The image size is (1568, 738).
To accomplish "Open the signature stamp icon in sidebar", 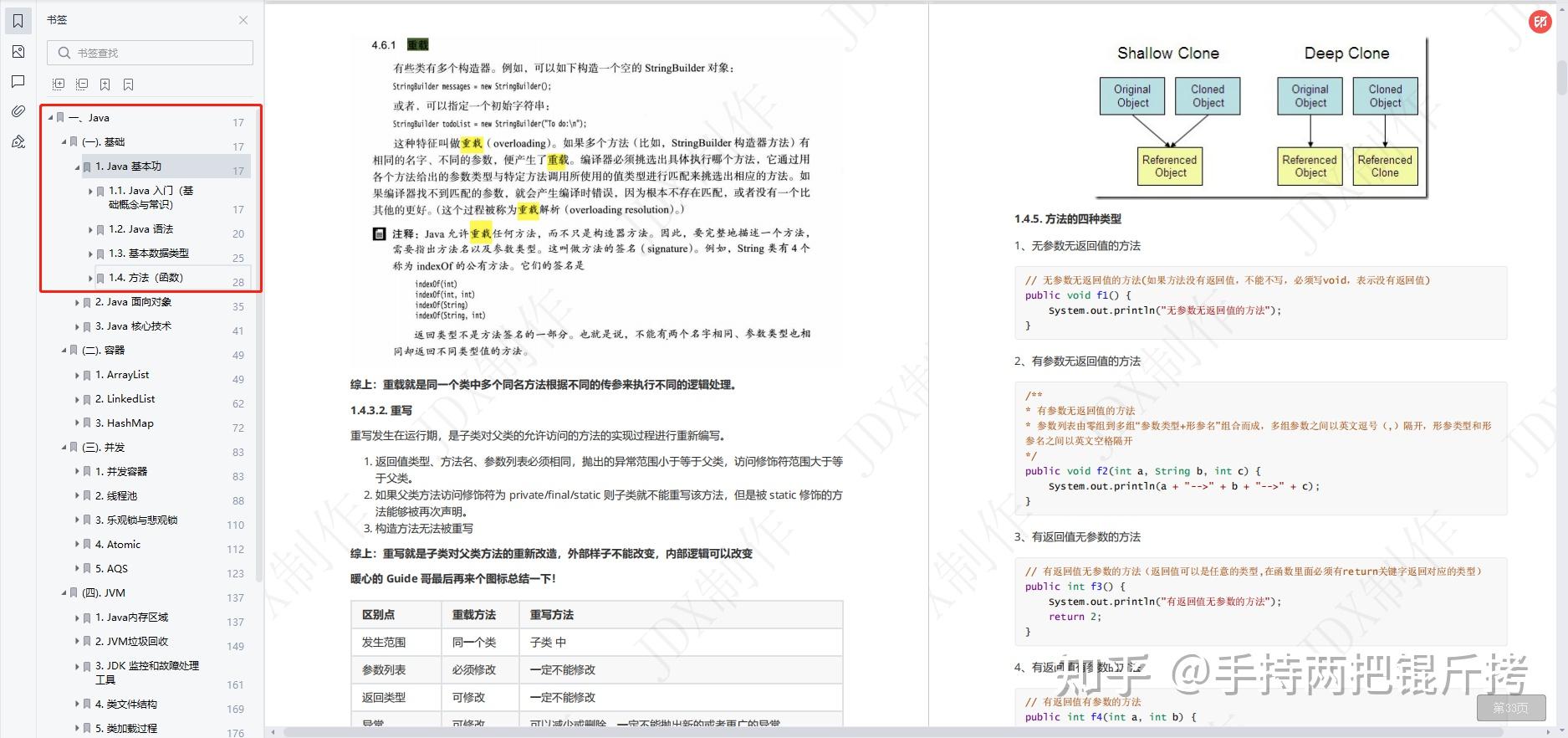I will [18, 141].
